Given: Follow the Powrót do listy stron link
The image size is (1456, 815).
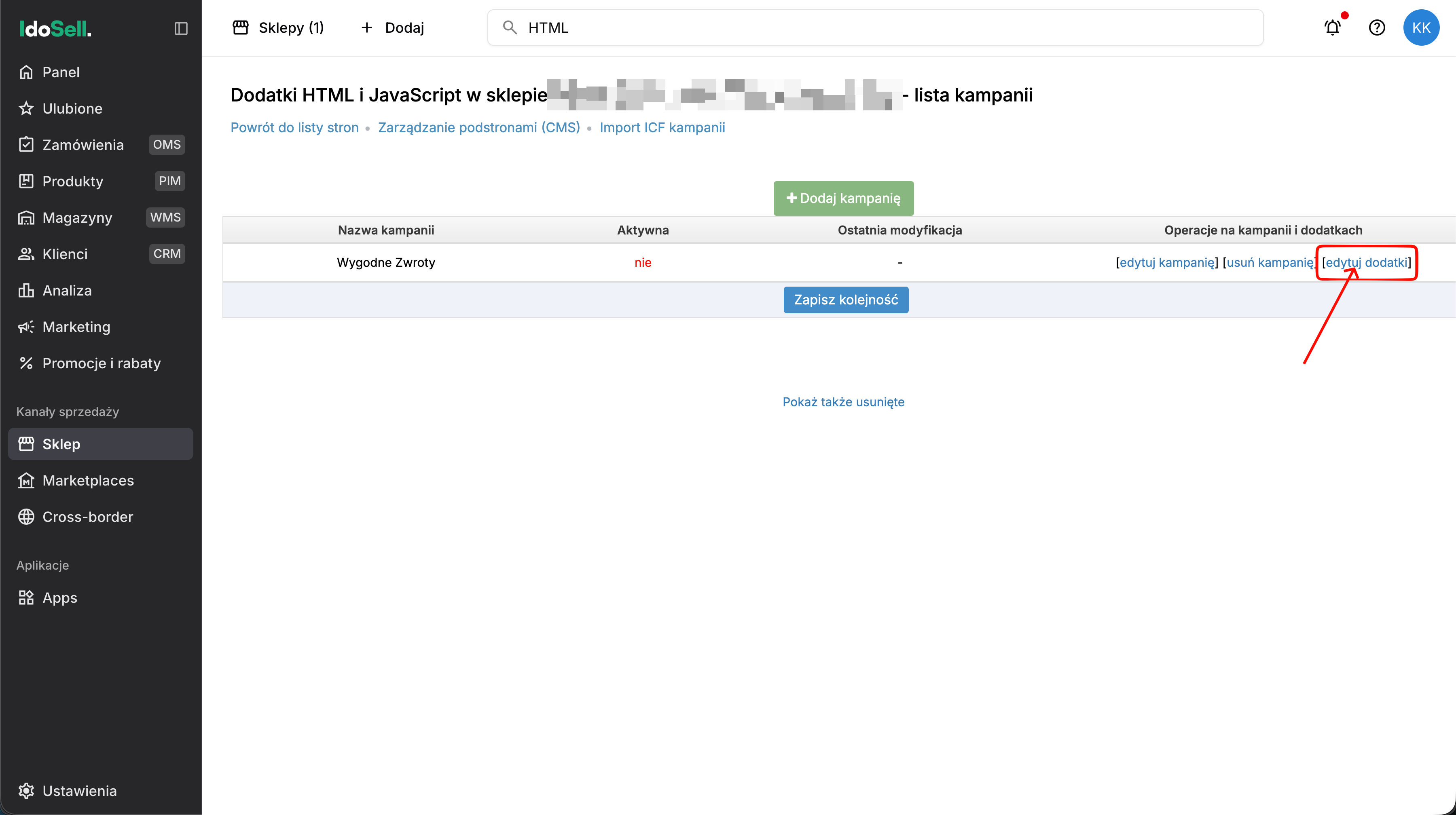Looking at the screenshot, I should tap(294, 128).
